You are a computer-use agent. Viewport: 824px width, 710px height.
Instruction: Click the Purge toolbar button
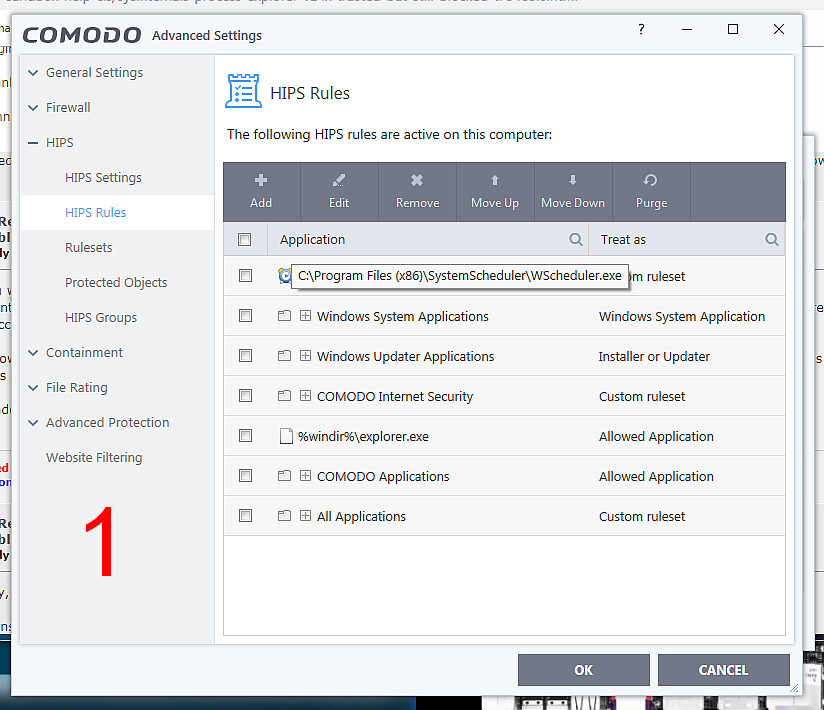(651, 192)
